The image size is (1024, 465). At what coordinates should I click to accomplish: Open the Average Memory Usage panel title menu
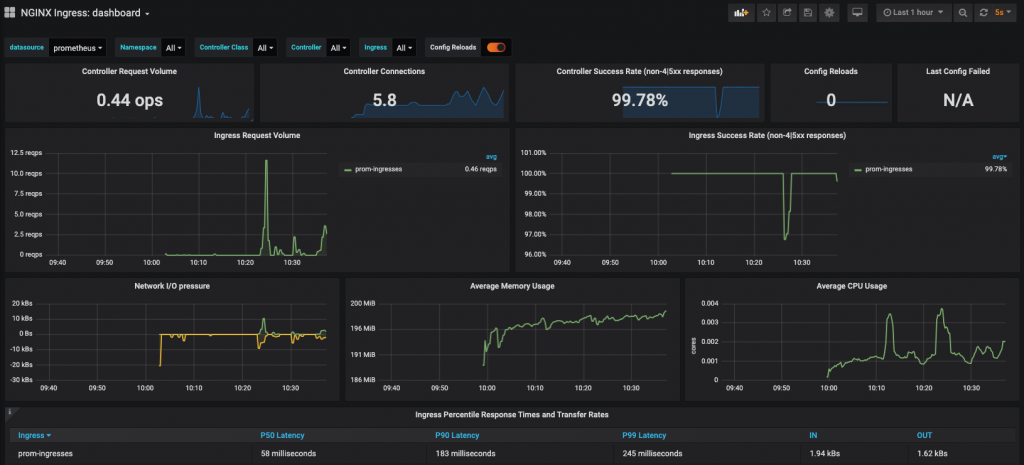pyautogui.click(x=512, y=285)
